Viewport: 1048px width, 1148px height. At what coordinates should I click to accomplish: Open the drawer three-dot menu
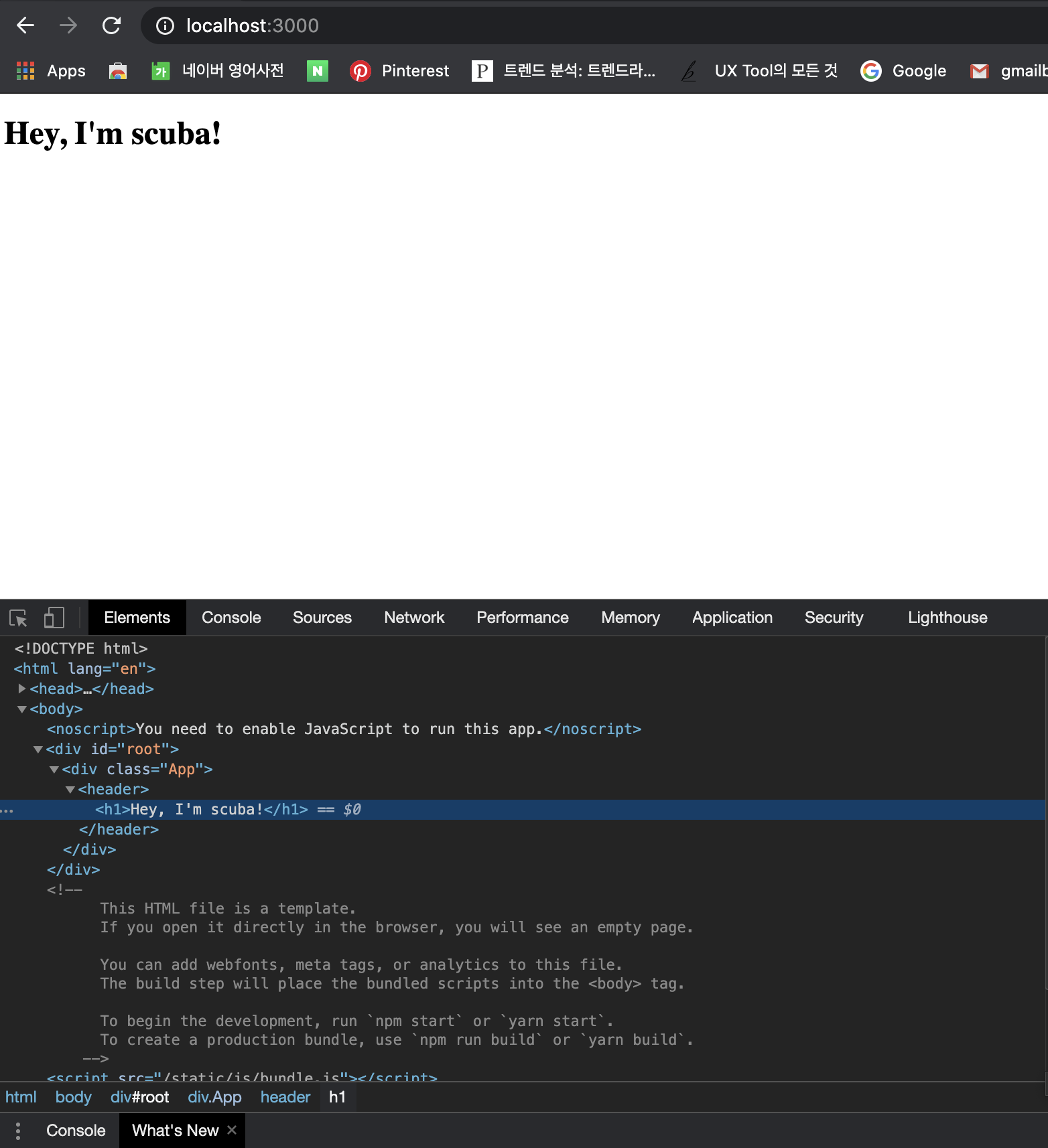pos(18,1131)
